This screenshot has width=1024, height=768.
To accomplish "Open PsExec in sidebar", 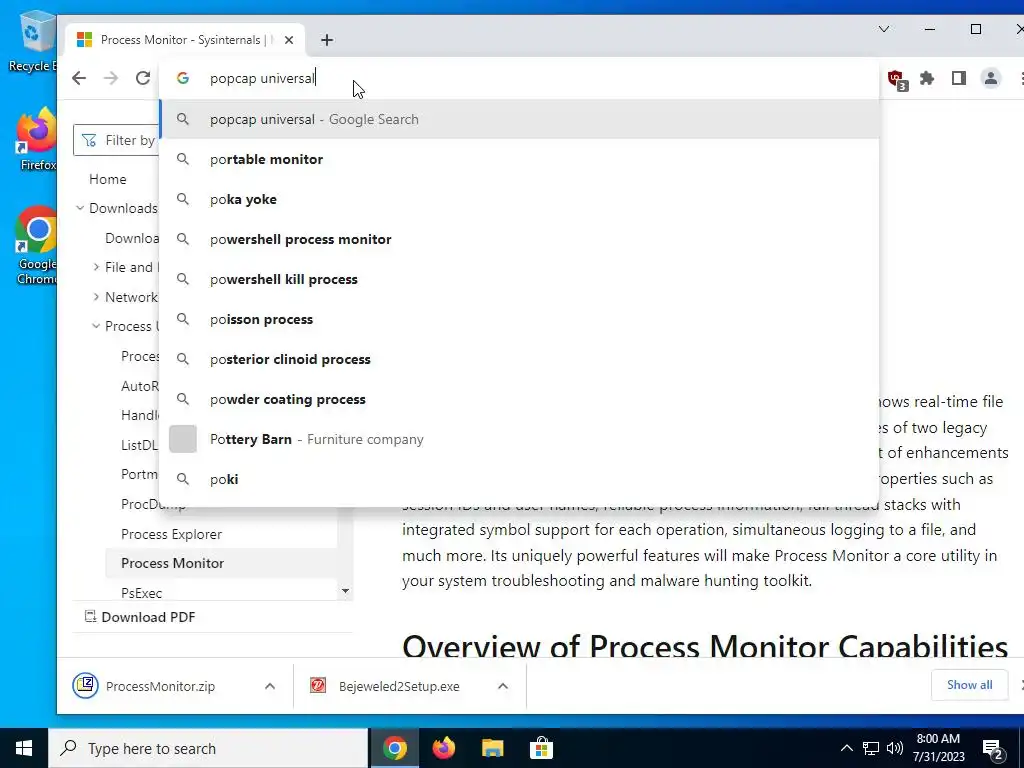I will coord(142,593).
